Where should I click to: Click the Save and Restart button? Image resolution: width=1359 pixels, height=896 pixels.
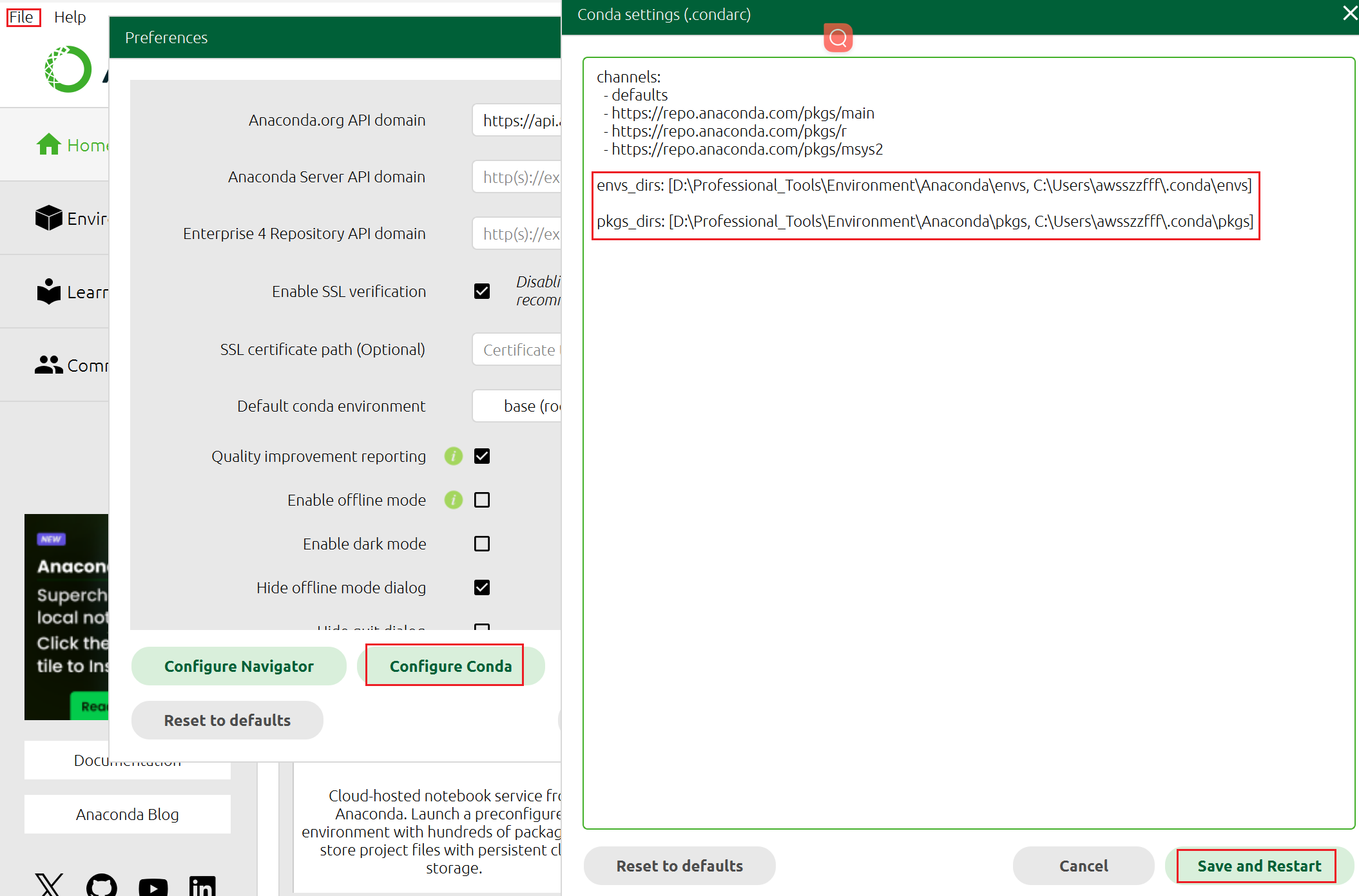tap(1258, 866)
